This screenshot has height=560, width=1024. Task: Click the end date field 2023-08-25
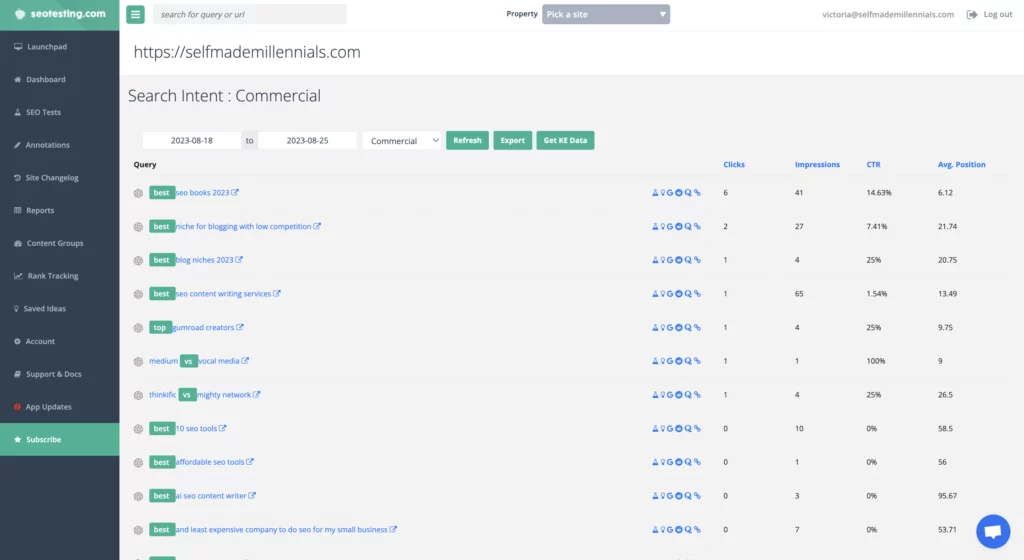(307, 140)
